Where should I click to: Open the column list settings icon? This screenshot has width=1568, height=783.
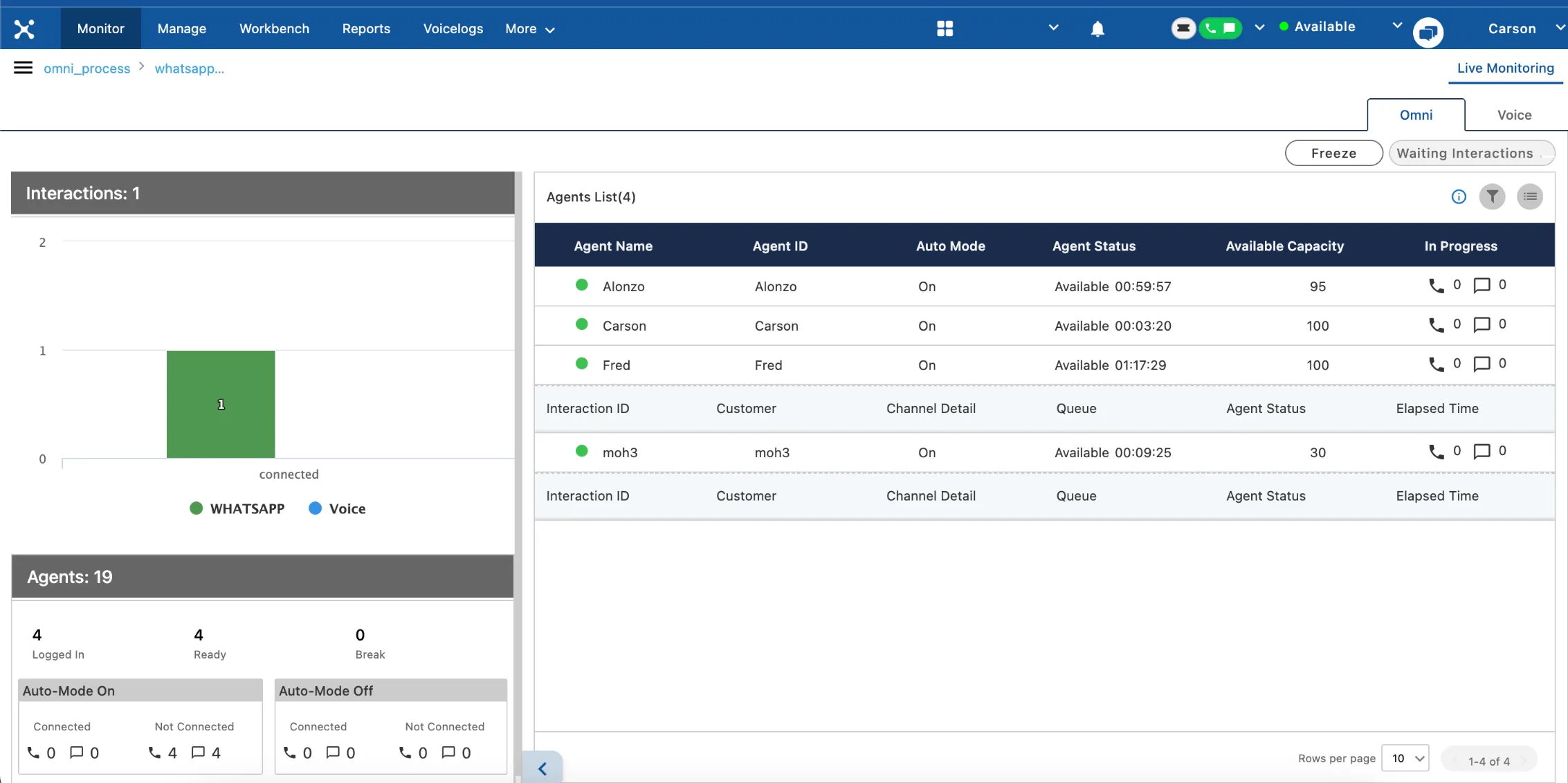tap(1530, 197)
